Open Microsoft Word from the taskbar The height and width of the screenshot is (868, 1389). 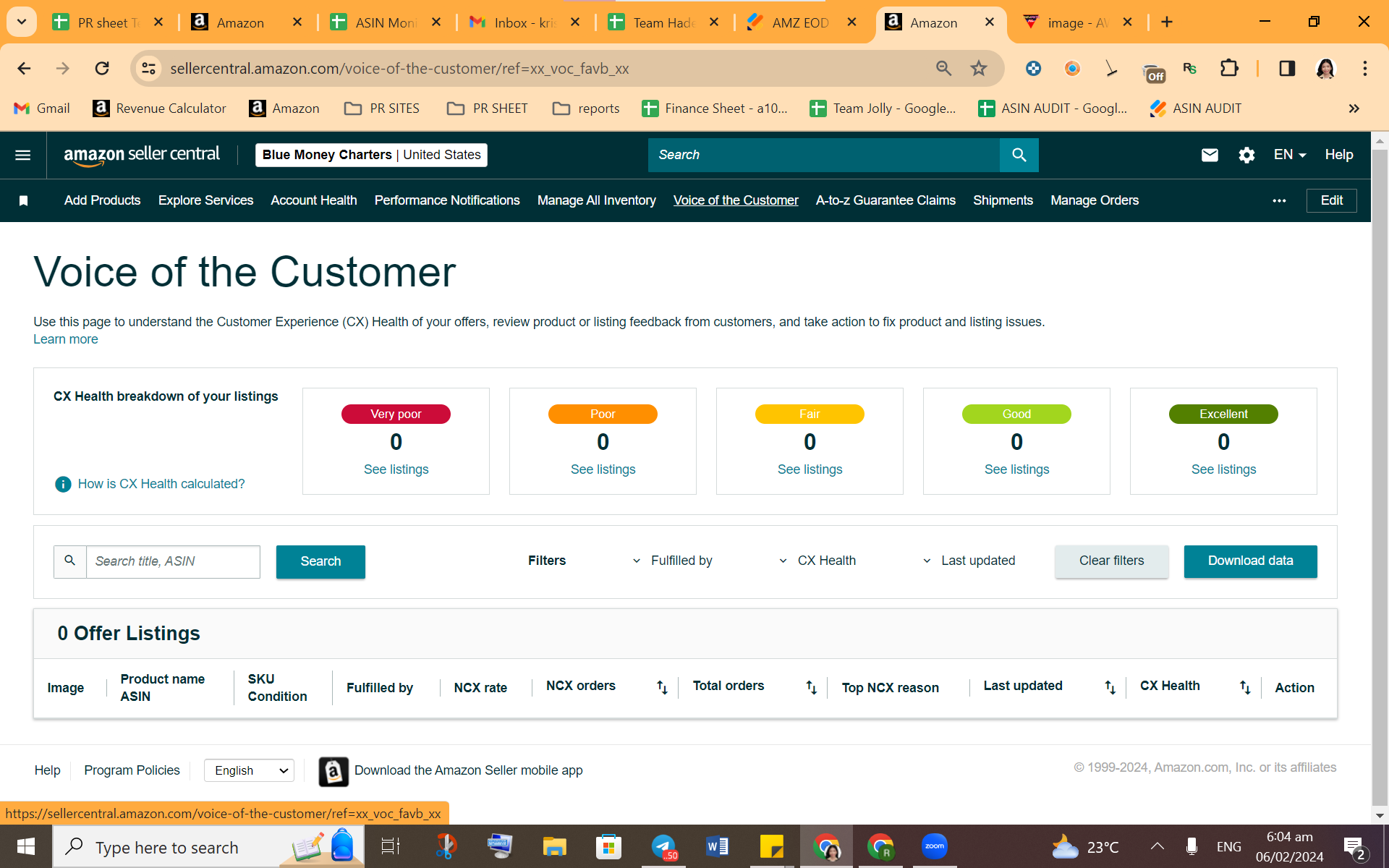tap(717, 846)
